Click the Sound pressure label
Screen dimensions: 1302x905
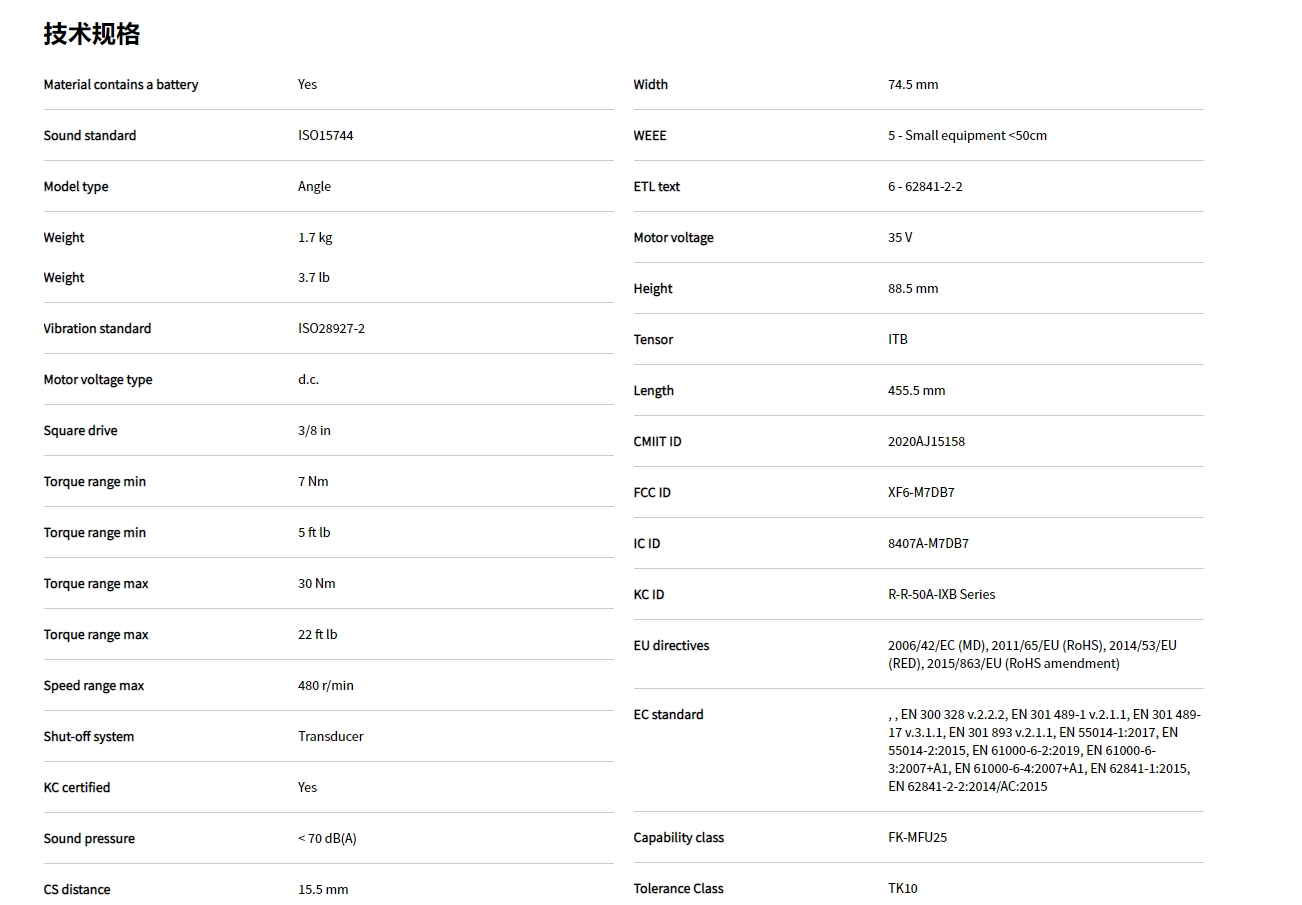pos(88,839)
